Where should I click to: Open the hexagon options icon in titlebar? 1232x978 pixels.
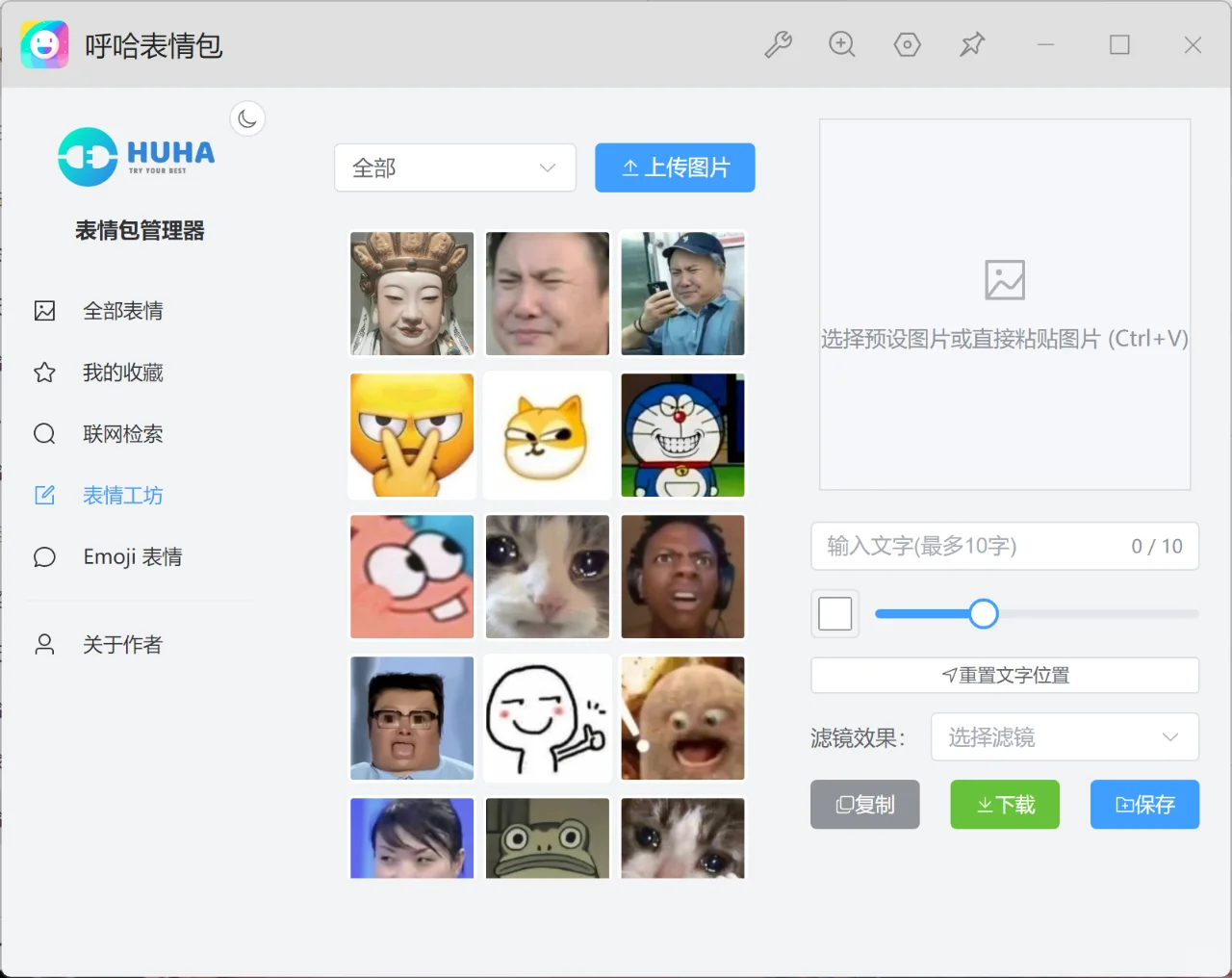(x=907, y=44)
